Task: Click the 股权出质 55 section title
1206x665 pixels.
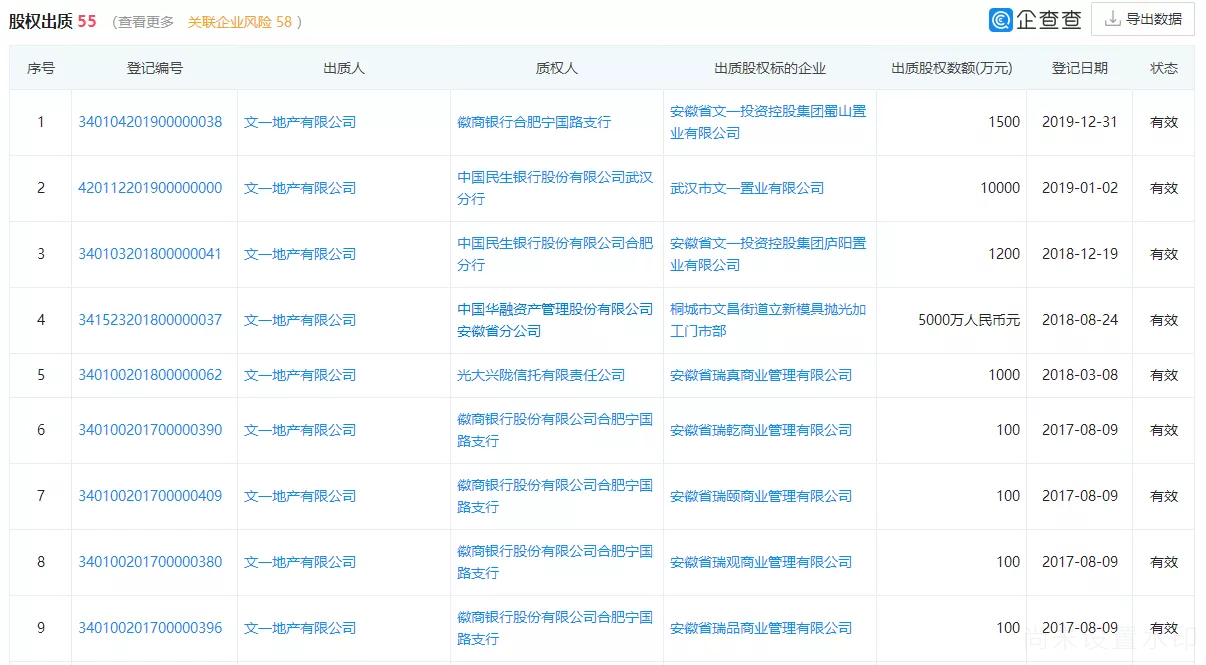Action: (53, 21)
